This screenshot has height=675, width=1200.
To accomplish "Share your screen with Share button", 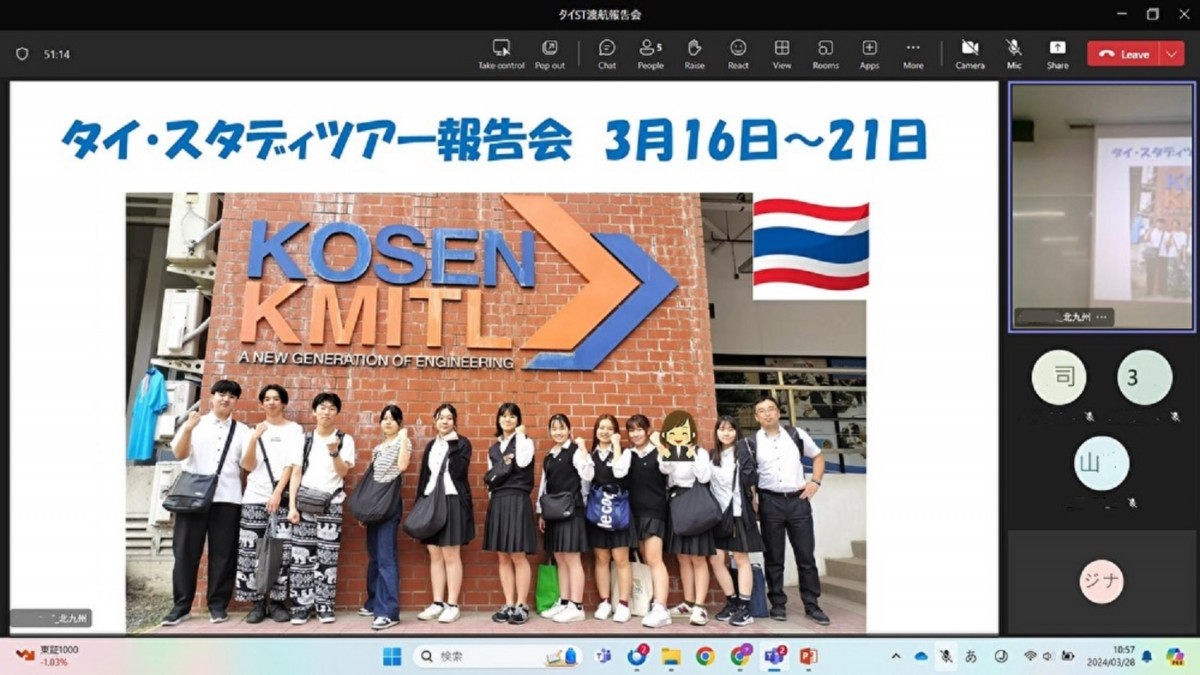I will point(1057,54).
